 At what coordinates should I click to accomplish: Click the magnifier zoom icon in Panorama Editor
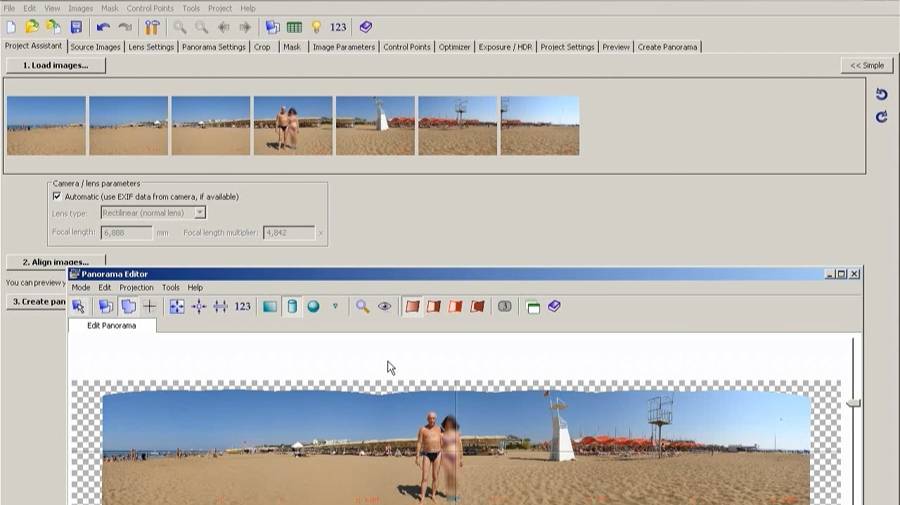362,306
